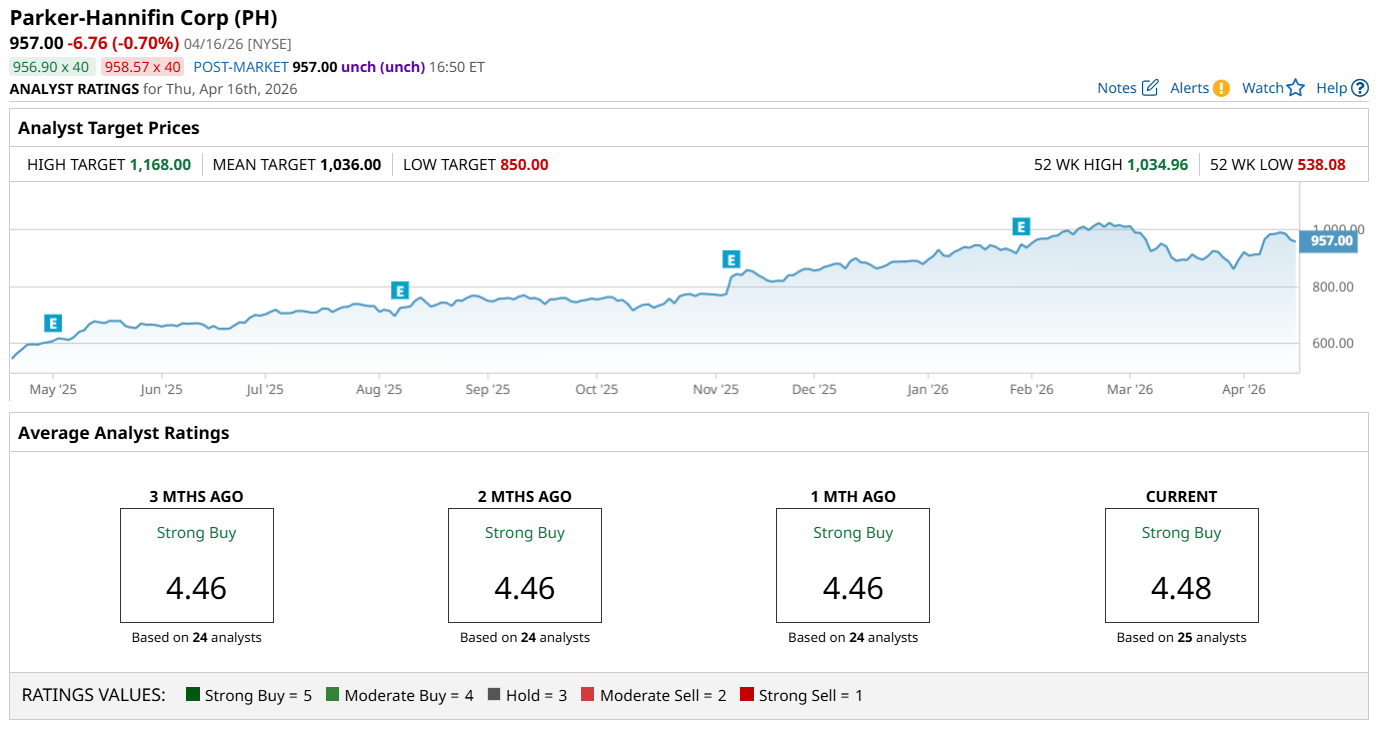
Task: Select the earnings E marker near Feb '26
Action: (x=1021, y=227)
